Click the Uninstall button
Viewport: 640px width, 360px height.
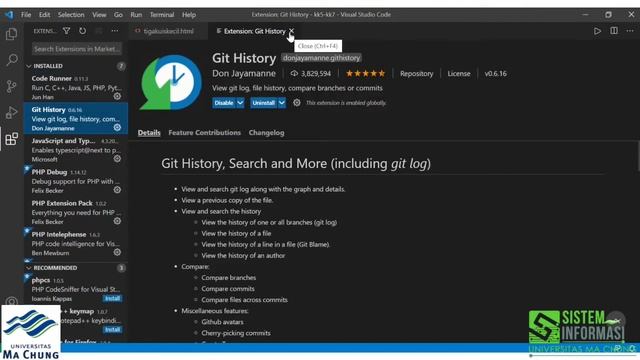[x=264, y=103]
